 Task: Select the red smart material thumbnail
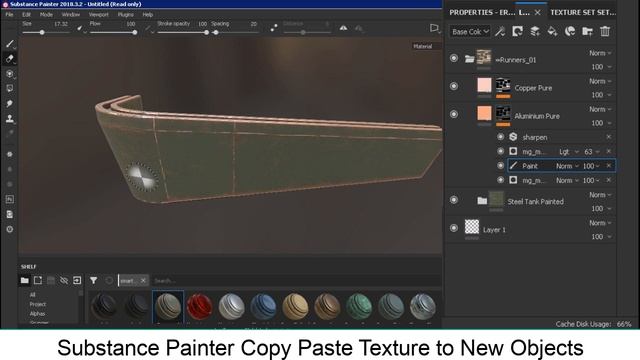(x=200, y=307)
